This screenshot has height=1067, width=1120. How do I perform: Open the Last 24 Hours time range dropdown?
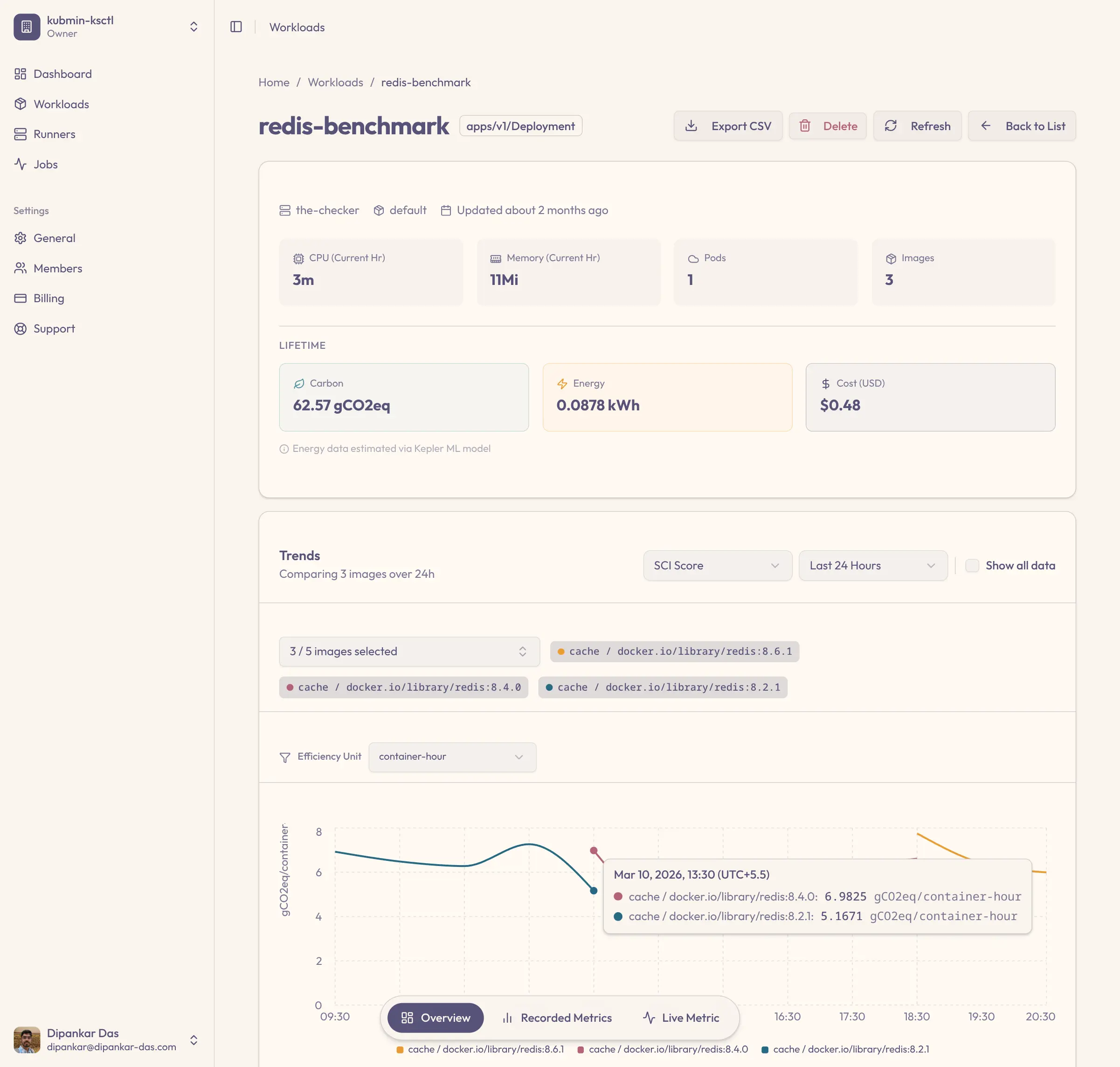coord(872,565)
